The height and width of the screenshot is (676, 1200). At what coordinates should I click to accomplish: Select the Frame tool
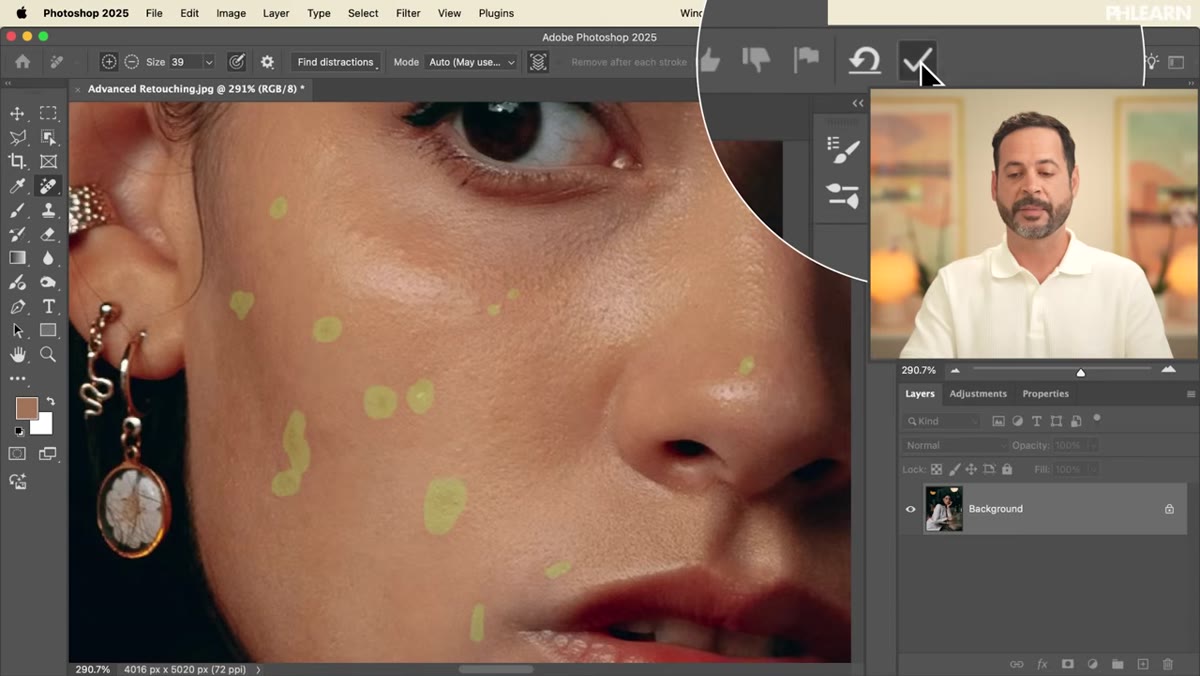[48, 161]
